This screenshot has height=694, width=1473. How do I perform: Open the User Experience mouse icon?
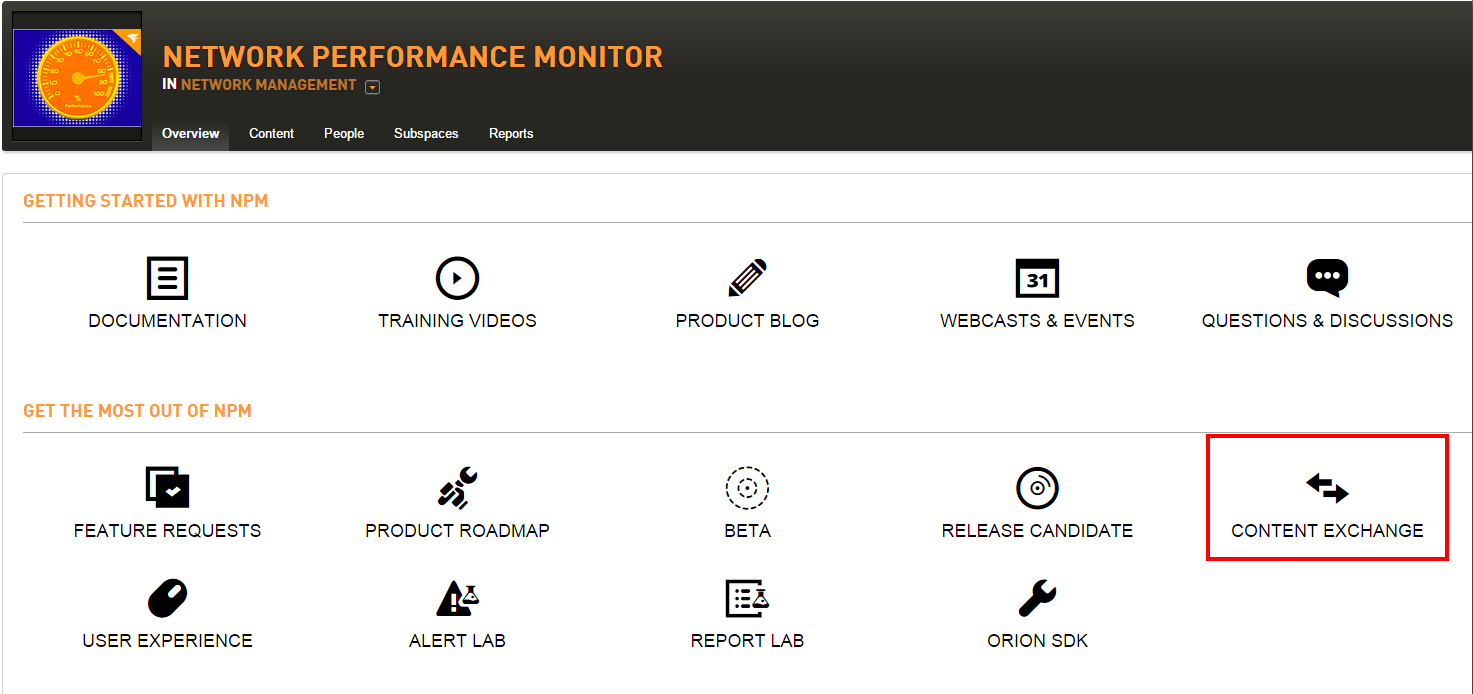coord(167,598)
